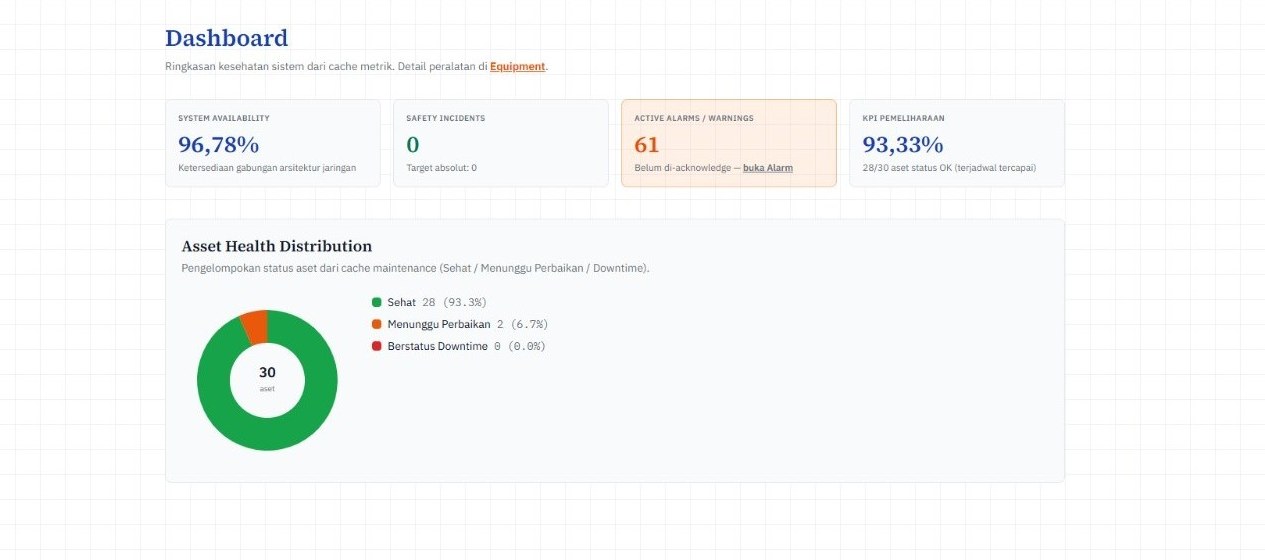
Task: Click the 93,33% KPI value
Action: click(x=903, y=144)
